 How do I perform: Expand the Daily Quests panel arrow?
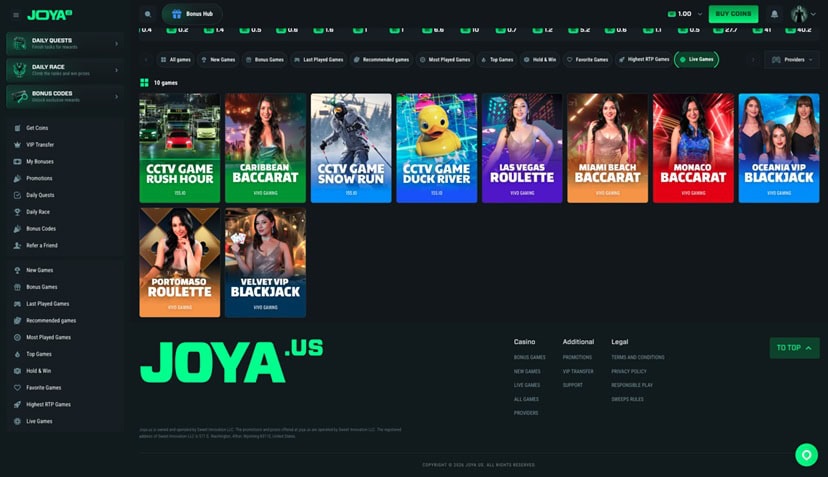pyautogui.click(x=117, y=44)
